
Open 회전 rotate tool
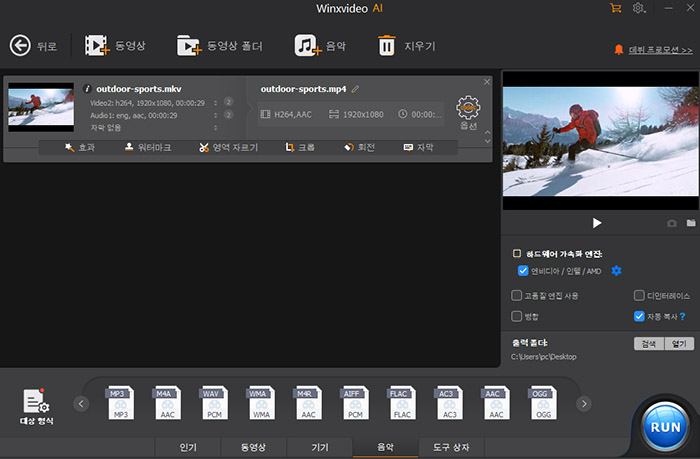coord(359,147)
